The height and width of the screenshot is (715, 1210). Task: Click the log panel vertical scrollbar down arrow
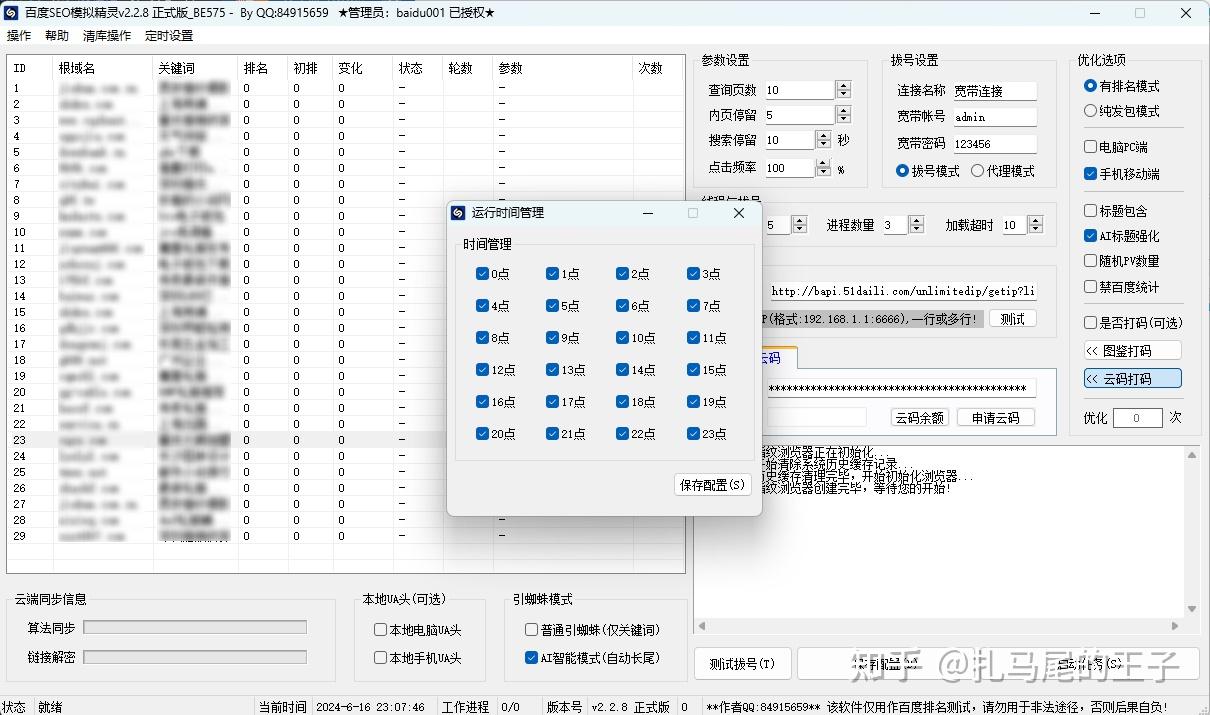(x=1191, y=609)
